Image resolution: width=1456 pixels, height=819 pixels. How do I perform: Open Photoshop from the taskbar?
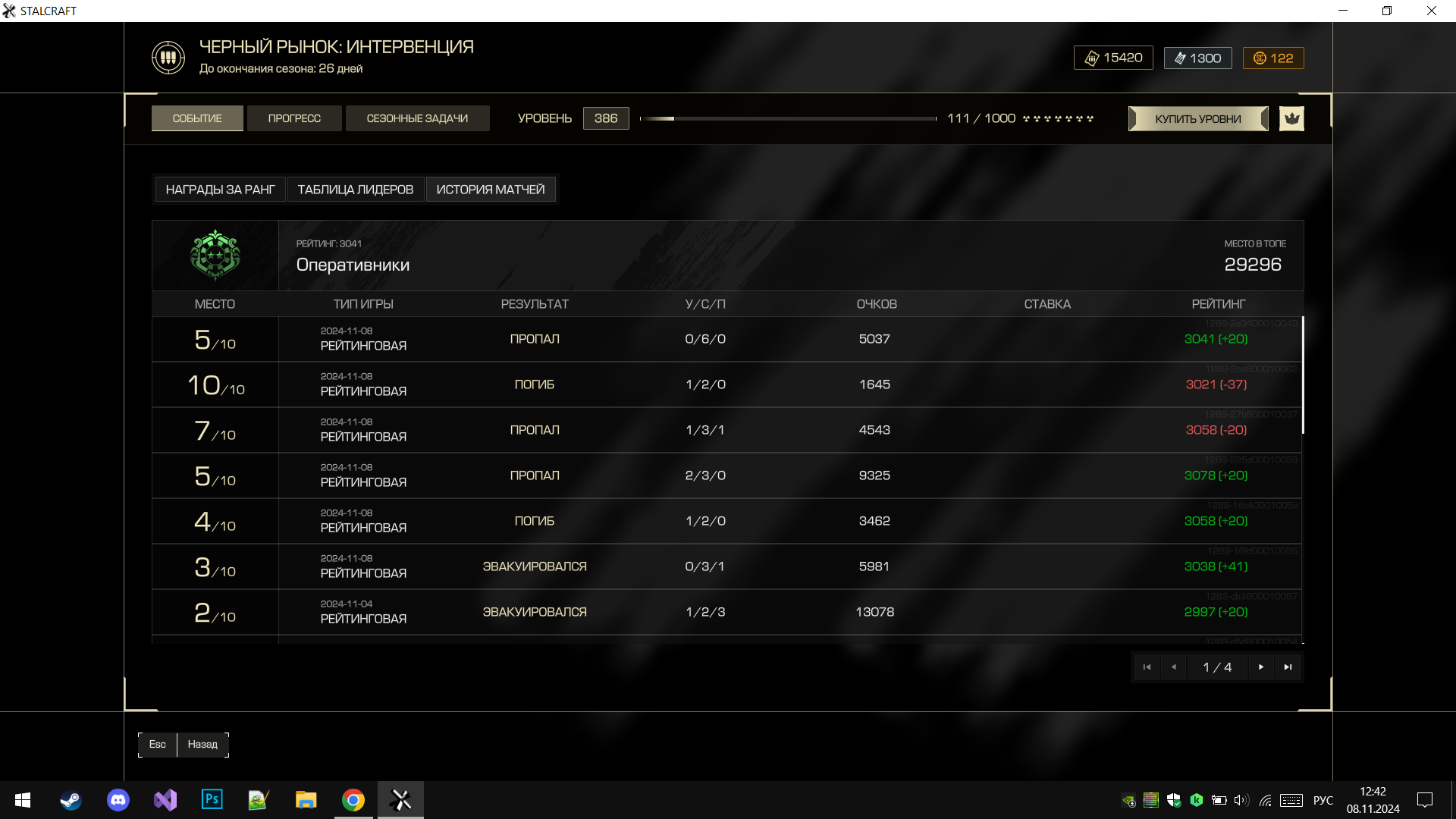point(212,800)
